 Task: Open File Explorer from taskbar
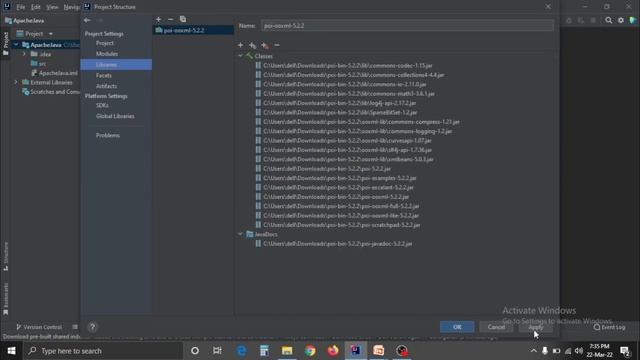pos(287,351)
